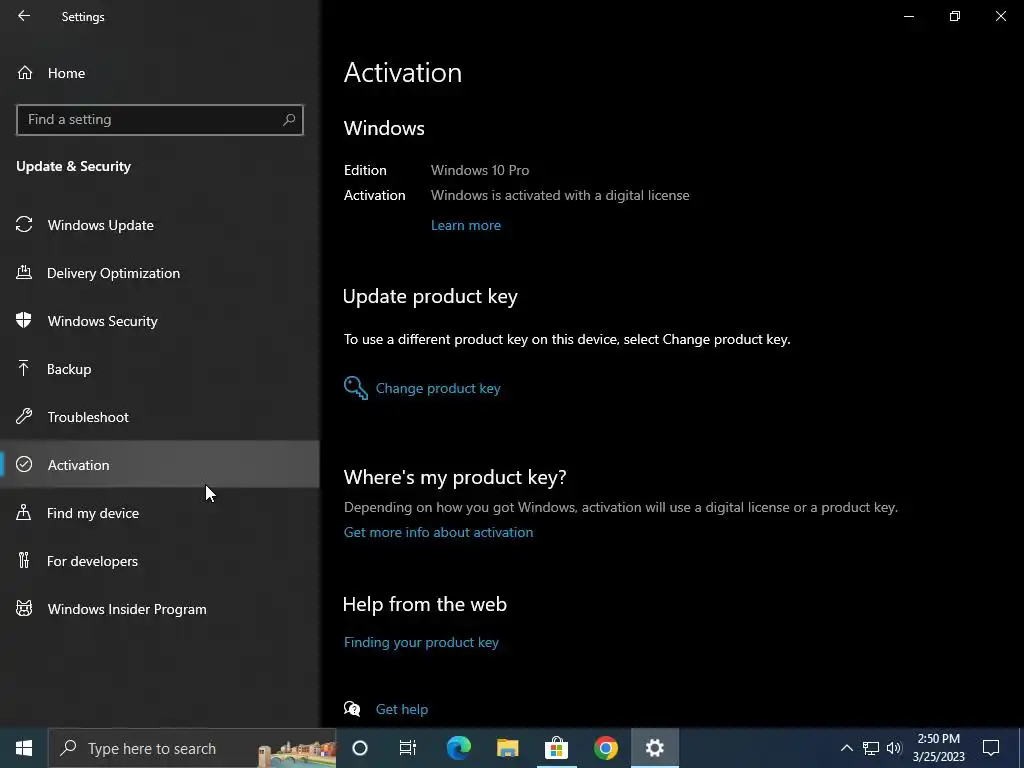
Task: Launch Microsoft Edge from taskbar
Action: tap(458, 748)
